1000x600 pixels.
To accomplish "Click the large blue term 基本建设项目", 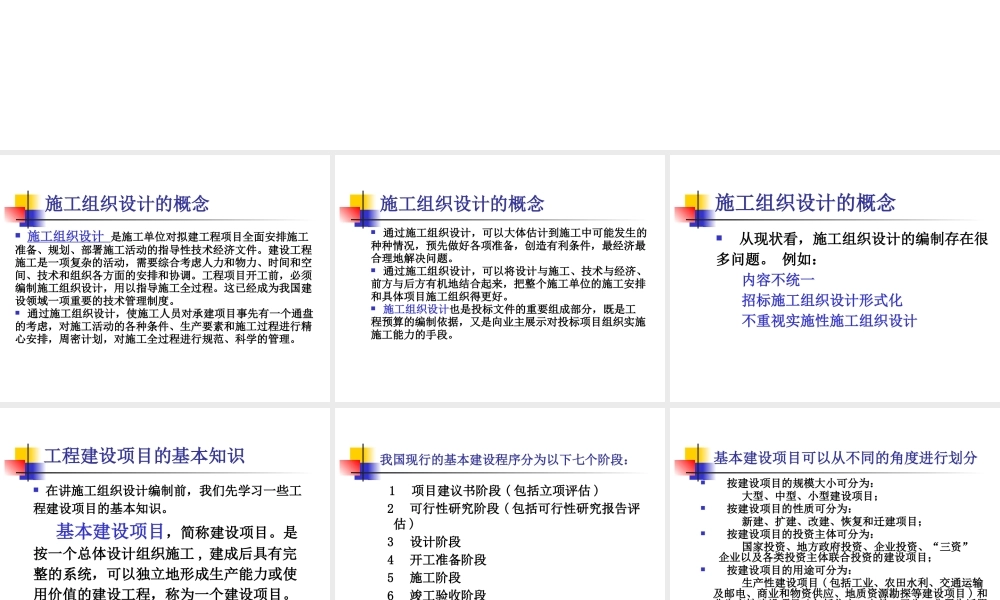I will pyautogui.click(x=110, y=531).
